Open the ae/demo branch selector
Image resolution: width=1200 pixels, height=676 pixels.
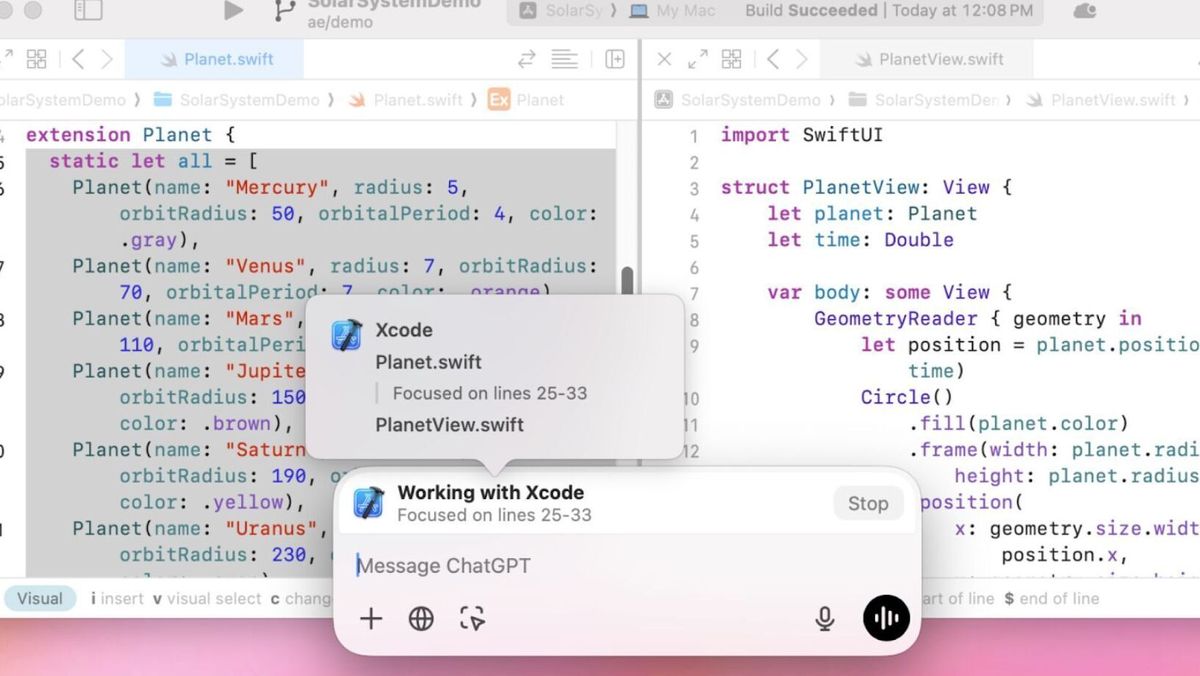[340, 21]
